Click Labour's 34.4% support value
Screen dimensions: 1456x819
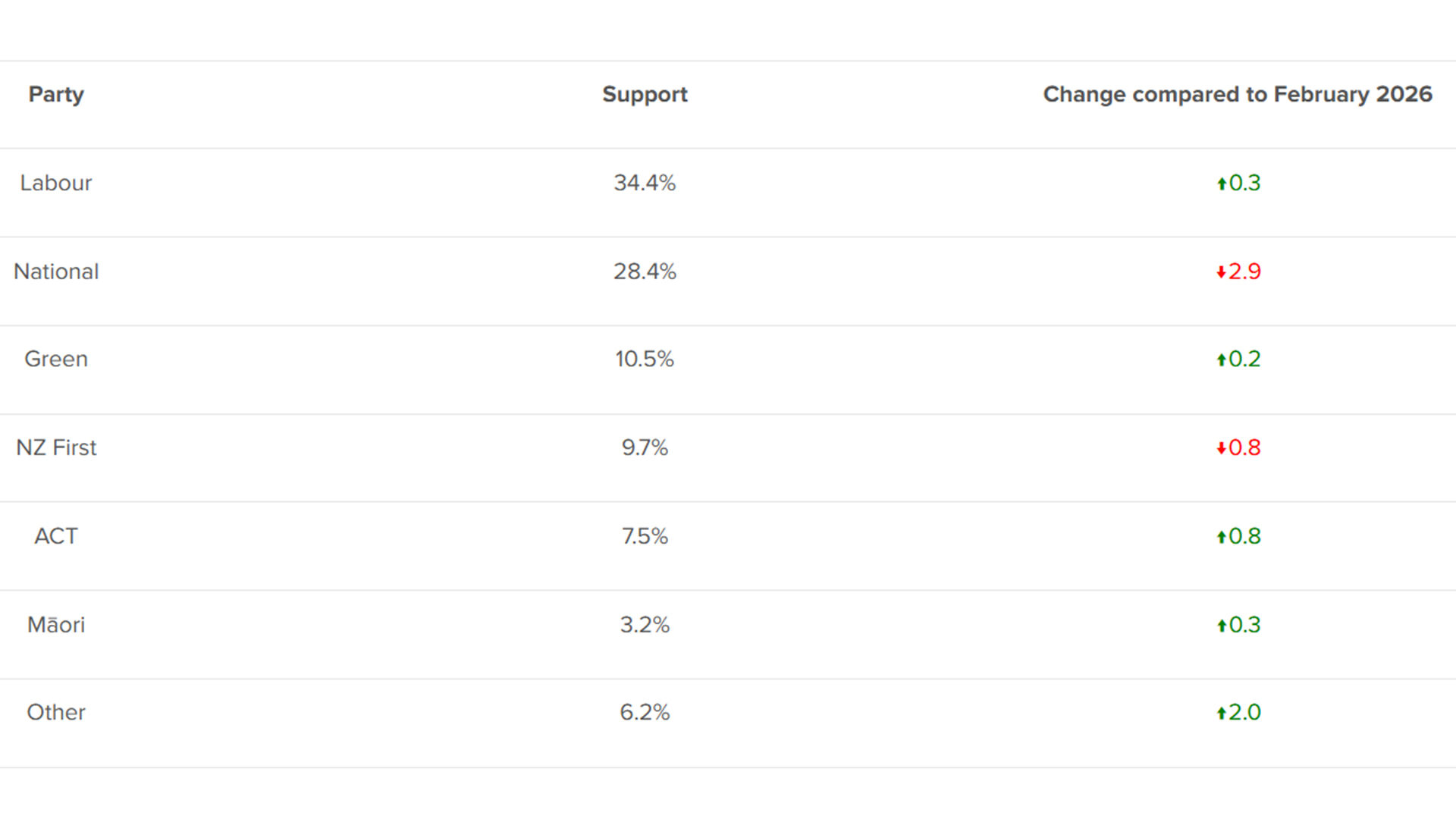(645, 183)
